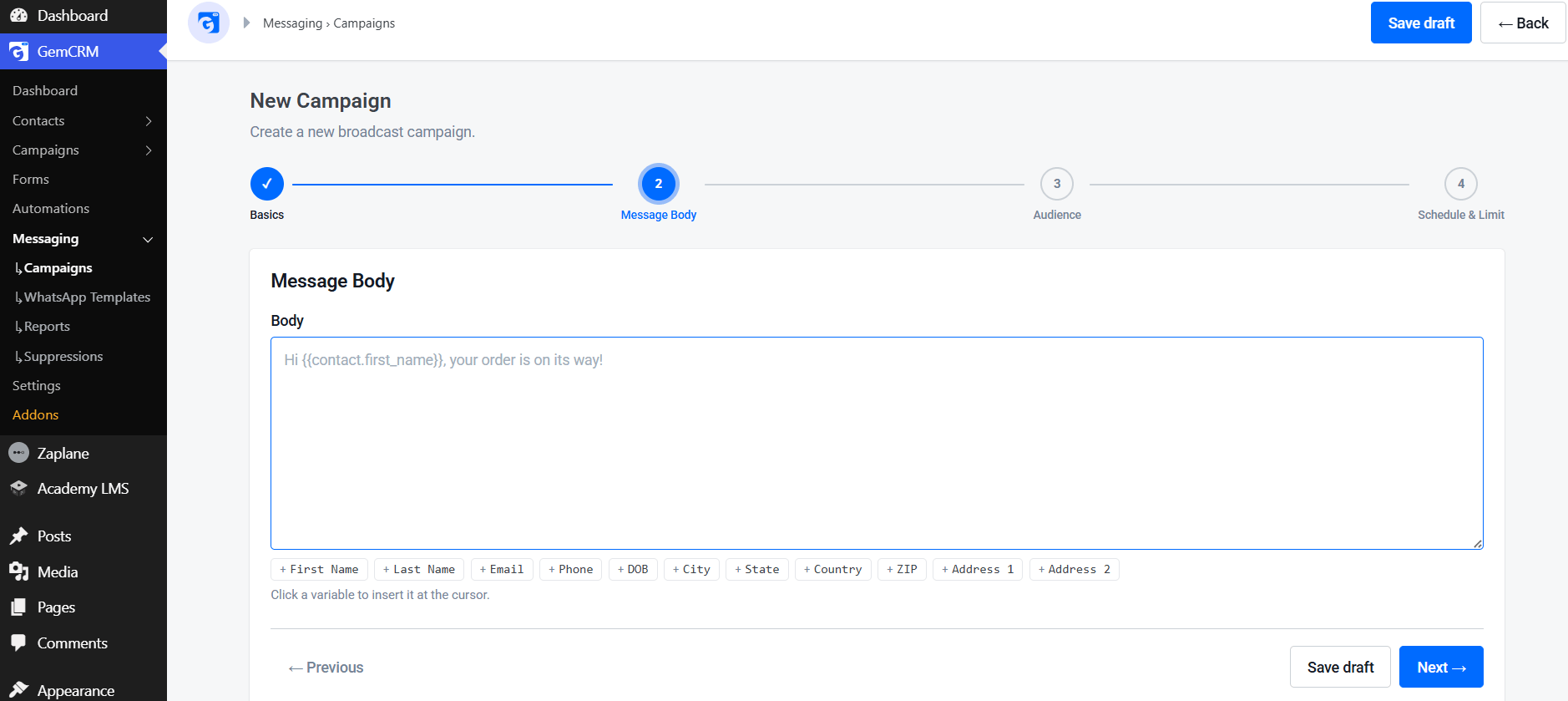
Task: Click the WordPress Dashboard gauge icon
Action: pyautogui.click(x=18, y=15)
